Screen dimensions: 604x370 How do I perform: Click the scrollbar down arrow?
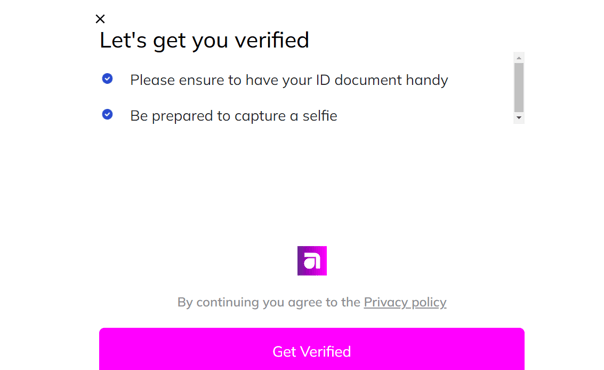click(519, 118)
